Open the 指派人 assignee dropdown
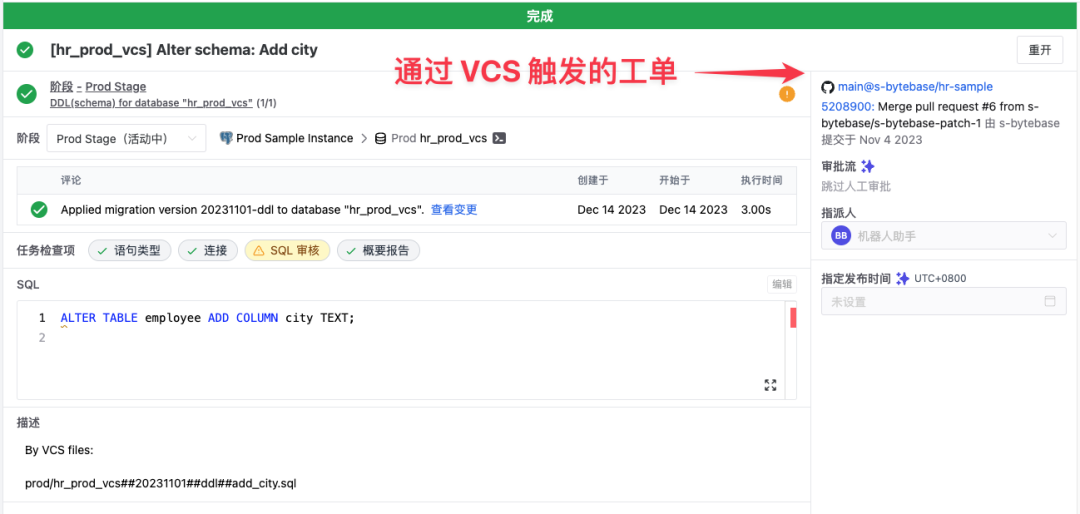1080x514 pixels. tap(944, 236)
